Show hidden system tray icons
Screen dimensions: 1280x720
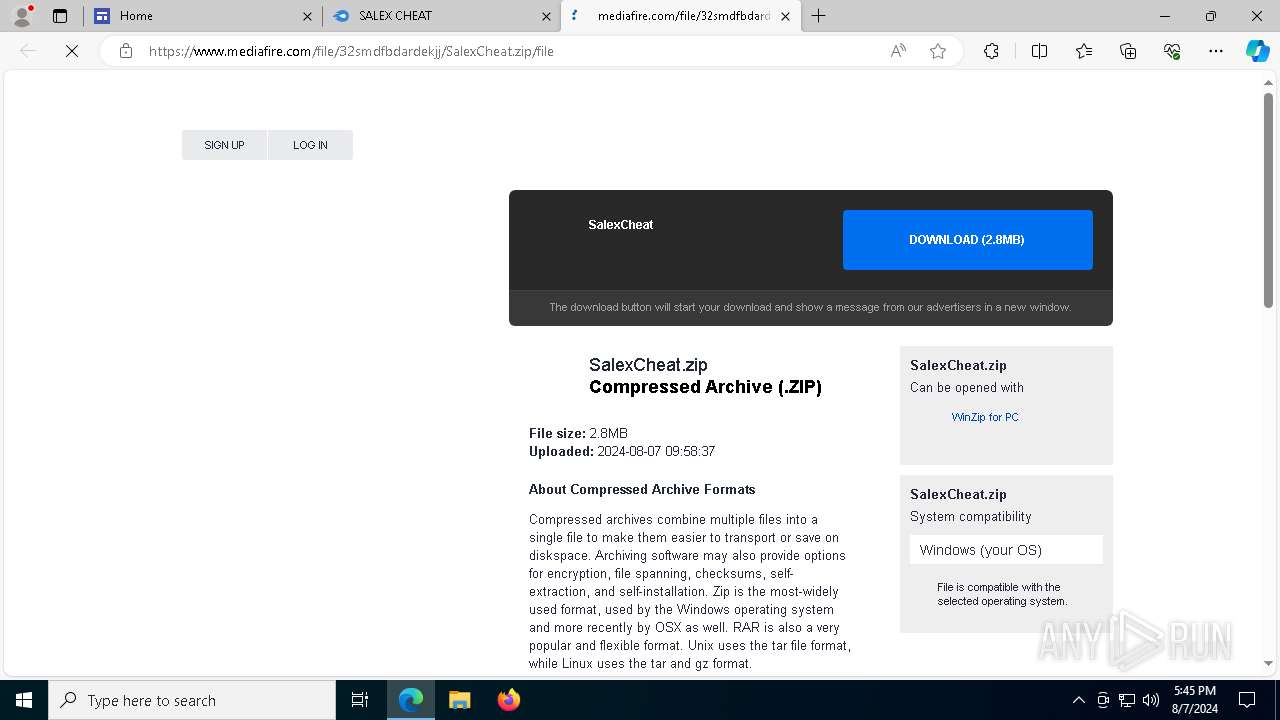(x=1078, y=700)
